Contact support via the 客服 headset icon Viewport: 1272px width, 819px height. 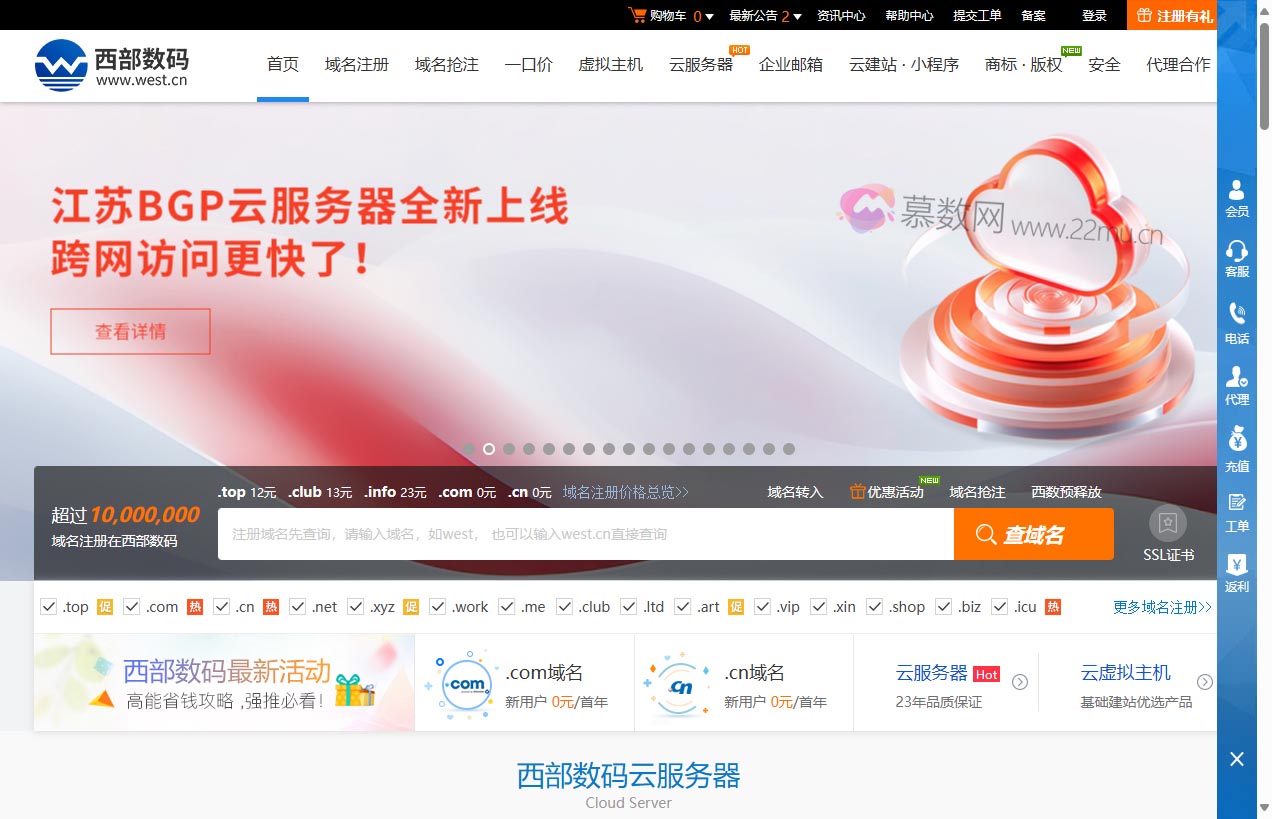pyautogui.click(x=1237, y=259)
